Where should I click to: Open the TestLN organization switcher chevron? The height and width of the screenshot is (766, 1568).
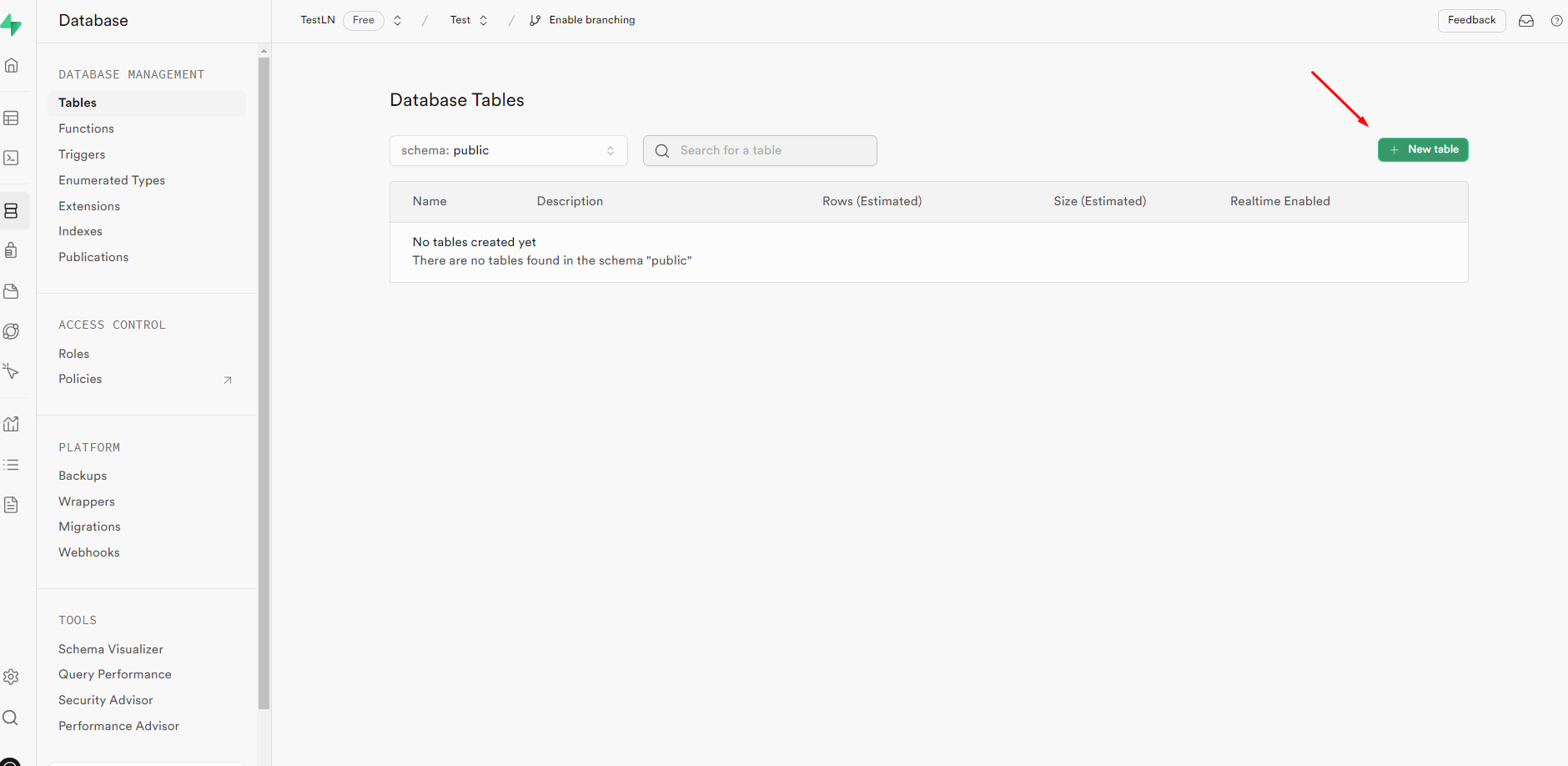(398, 21)
